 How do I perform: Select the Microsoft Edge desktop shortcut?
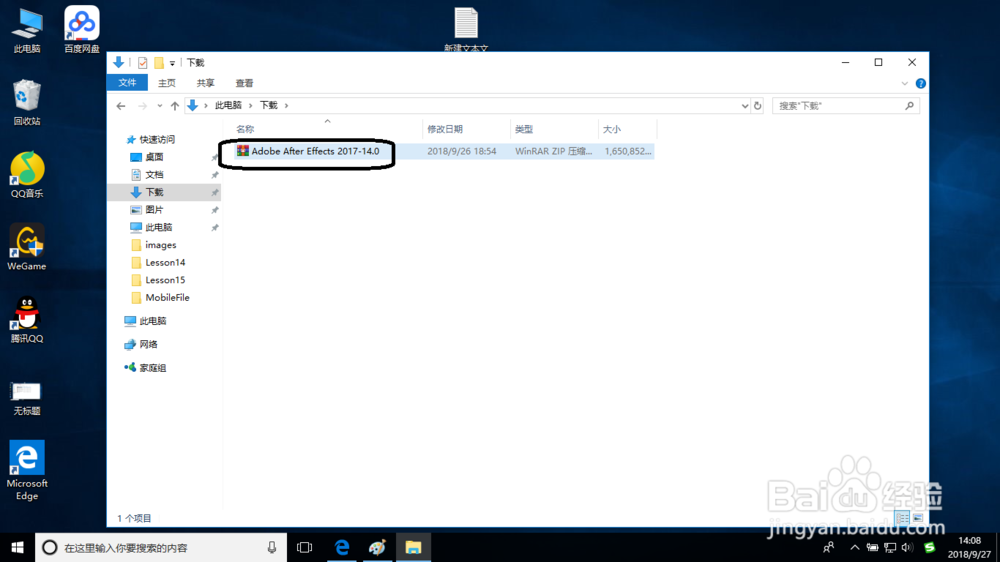click(x=27, y=470)
